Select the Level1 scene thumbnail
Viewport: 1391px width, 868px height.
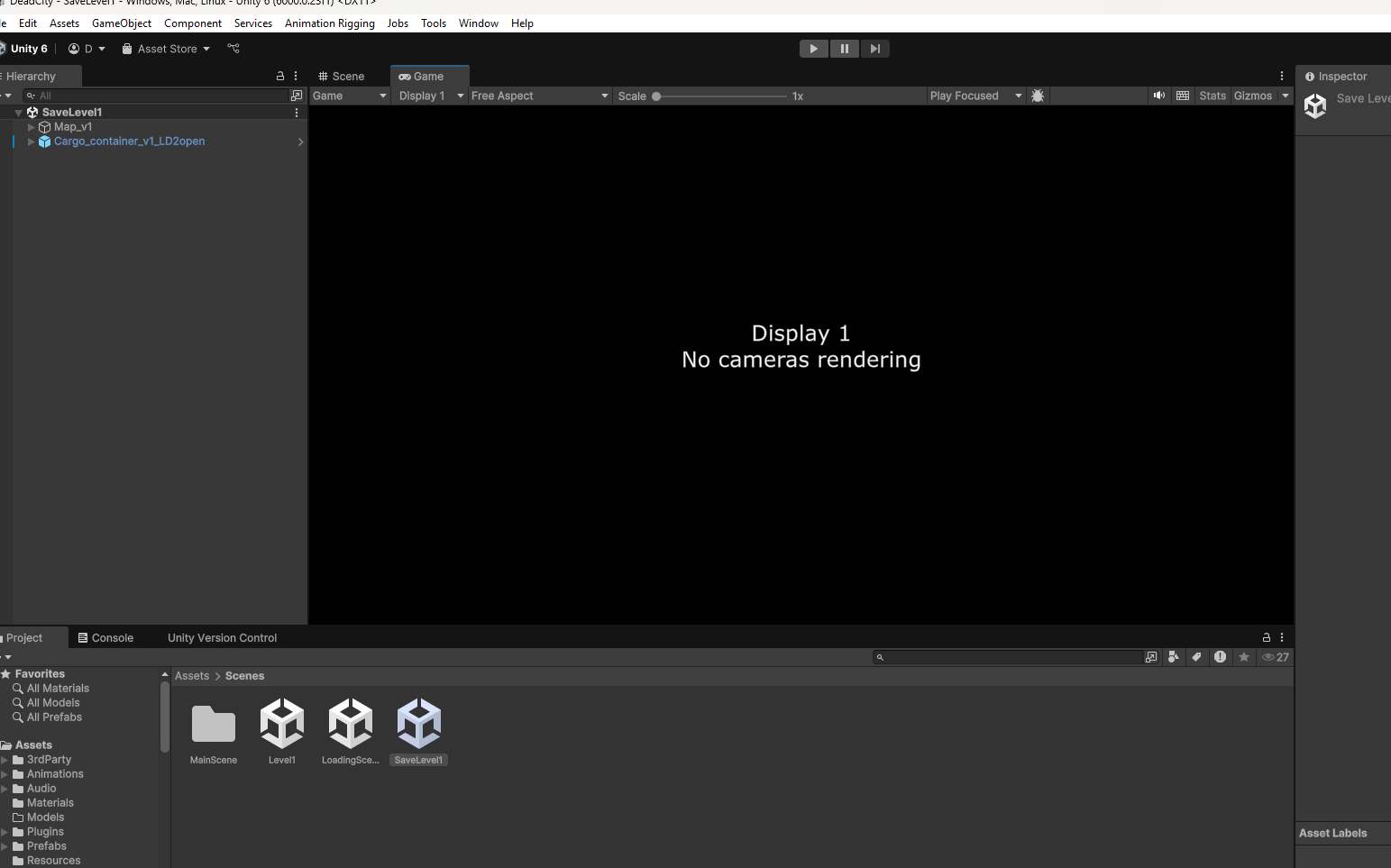[281, 721]
